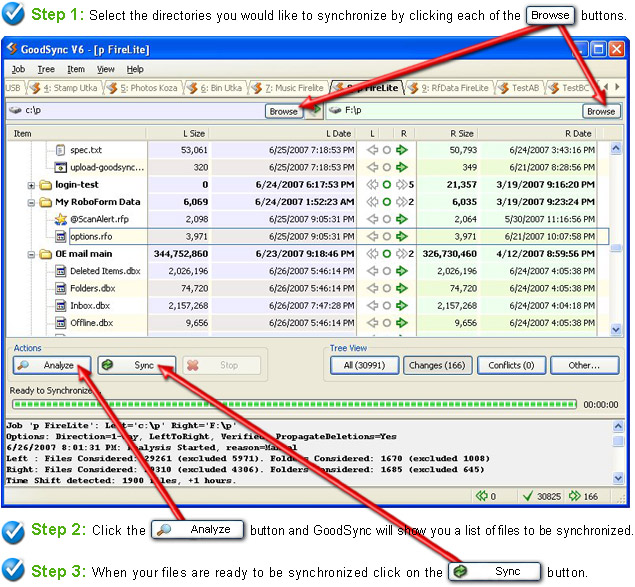This screenshot has height=587, width=635.
Task: Click the Sync button in Actions
Action: click(137, 366)
